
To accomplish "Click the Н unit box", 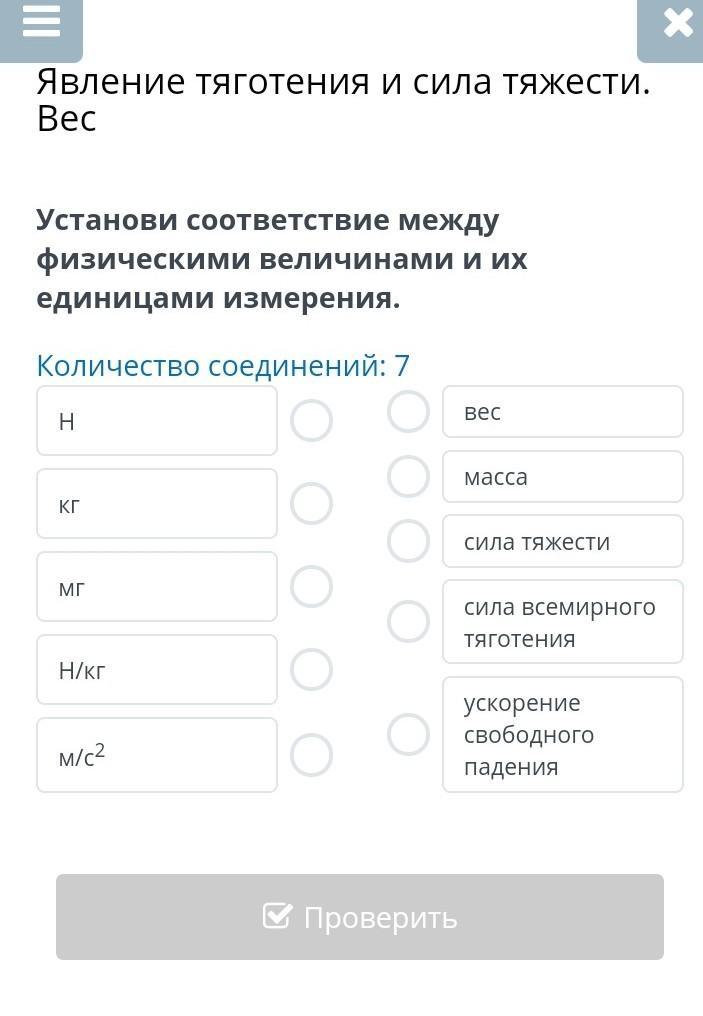I will pos(157,421).
